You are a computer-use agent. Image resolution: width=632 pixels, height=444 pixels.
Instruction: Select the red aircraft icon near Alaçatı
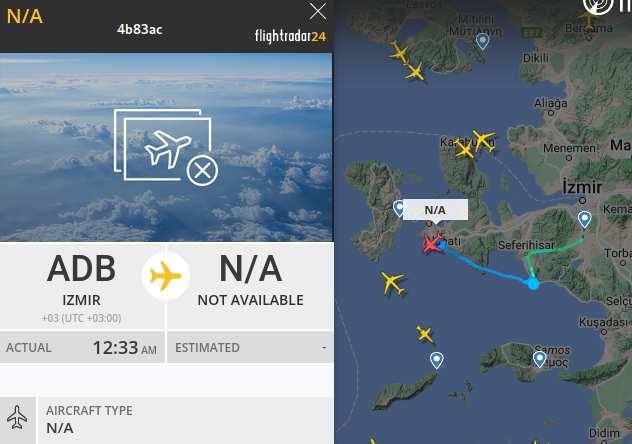(x=432, y=243)
